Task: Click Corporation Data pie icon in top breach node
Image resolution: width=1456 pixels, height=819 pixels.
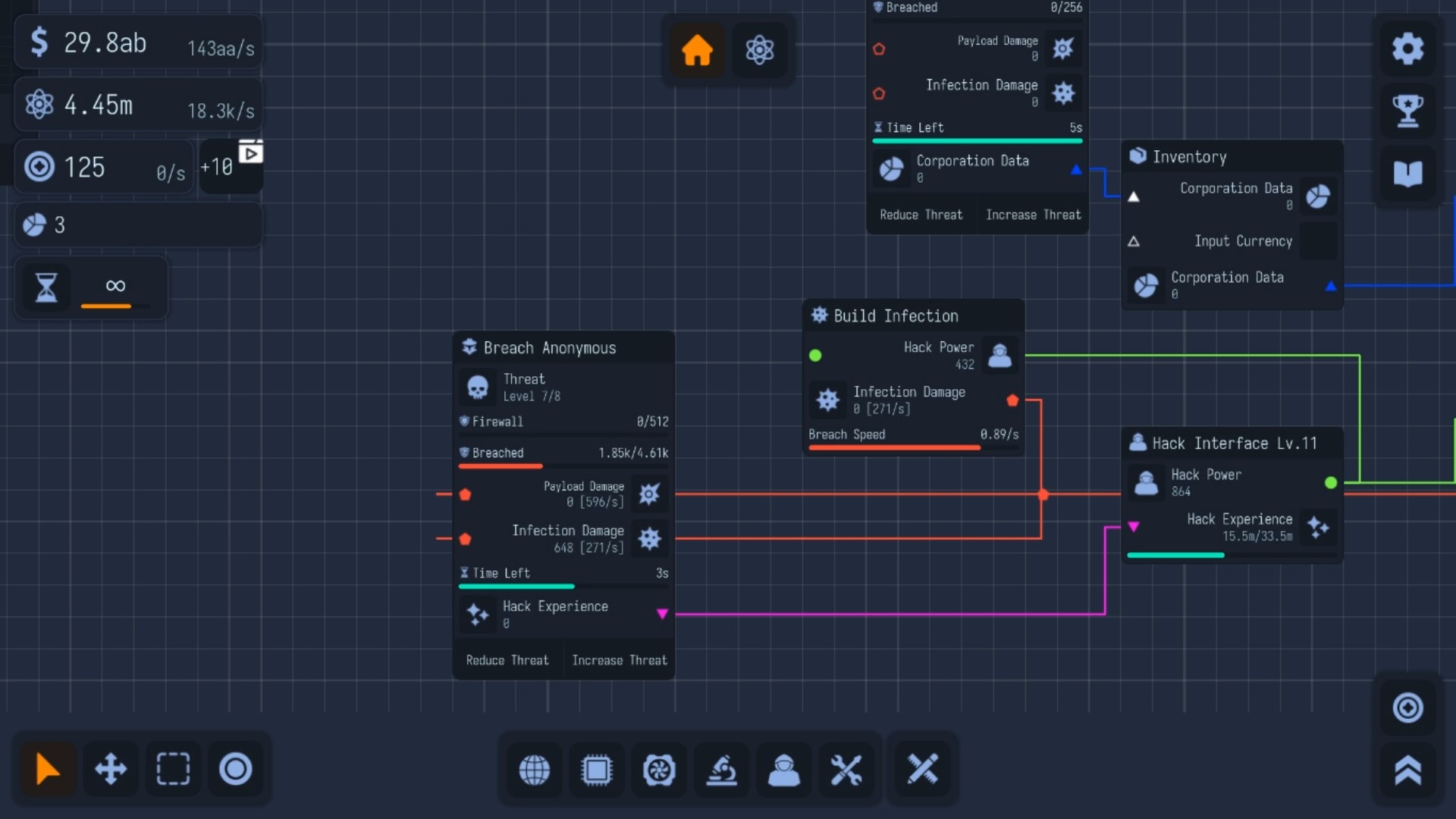Action: pos(891,169)
